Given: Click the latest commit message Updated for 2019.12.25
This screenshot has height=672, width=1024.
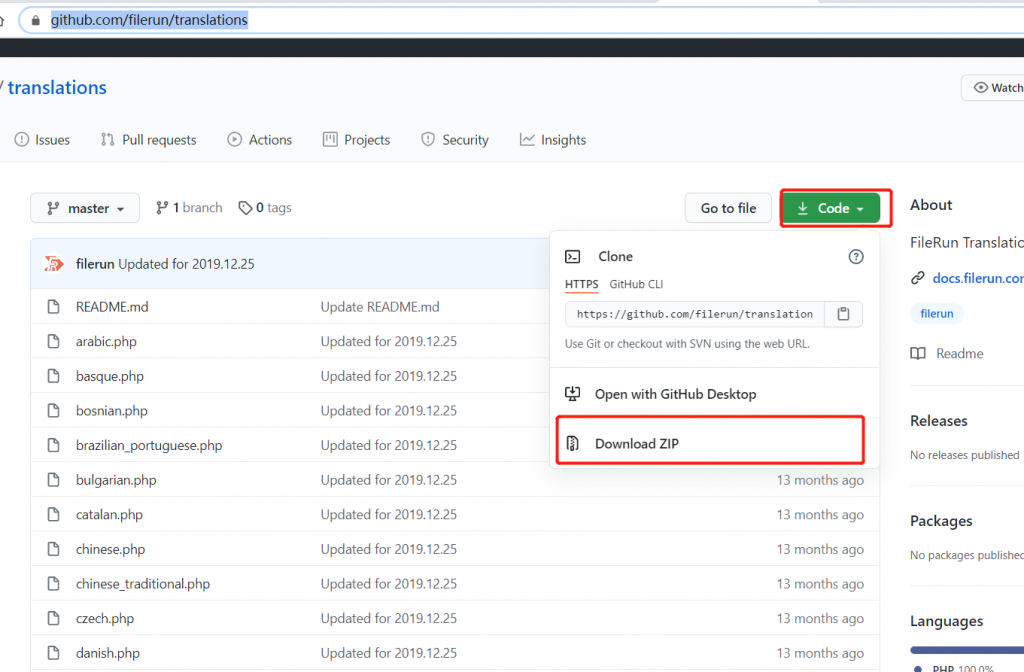Looking at the screenshot, I should [186, 264].
